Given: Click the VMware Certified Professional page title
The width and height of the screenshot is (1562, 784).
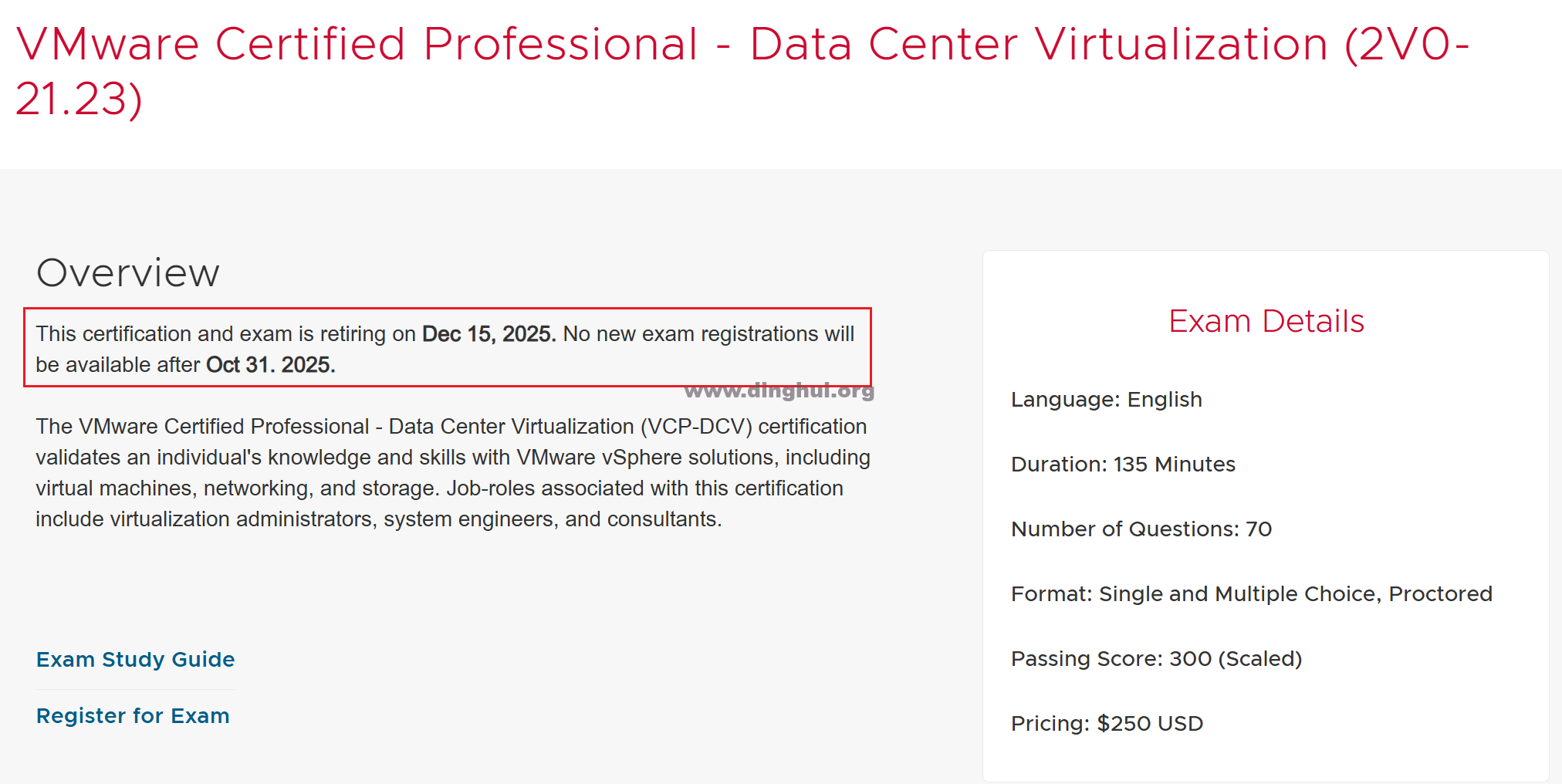Looking at the screenshot, I should coord(741,45).
